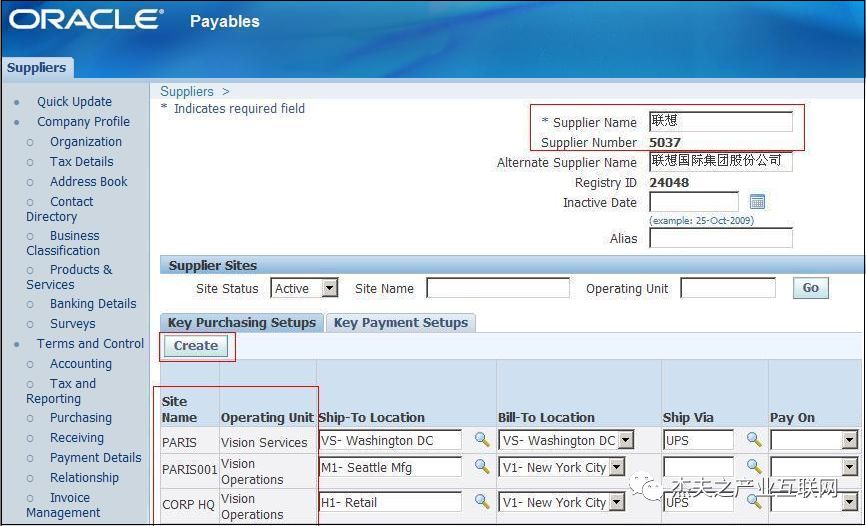Click Supplier Number 5037

[665, 143]
